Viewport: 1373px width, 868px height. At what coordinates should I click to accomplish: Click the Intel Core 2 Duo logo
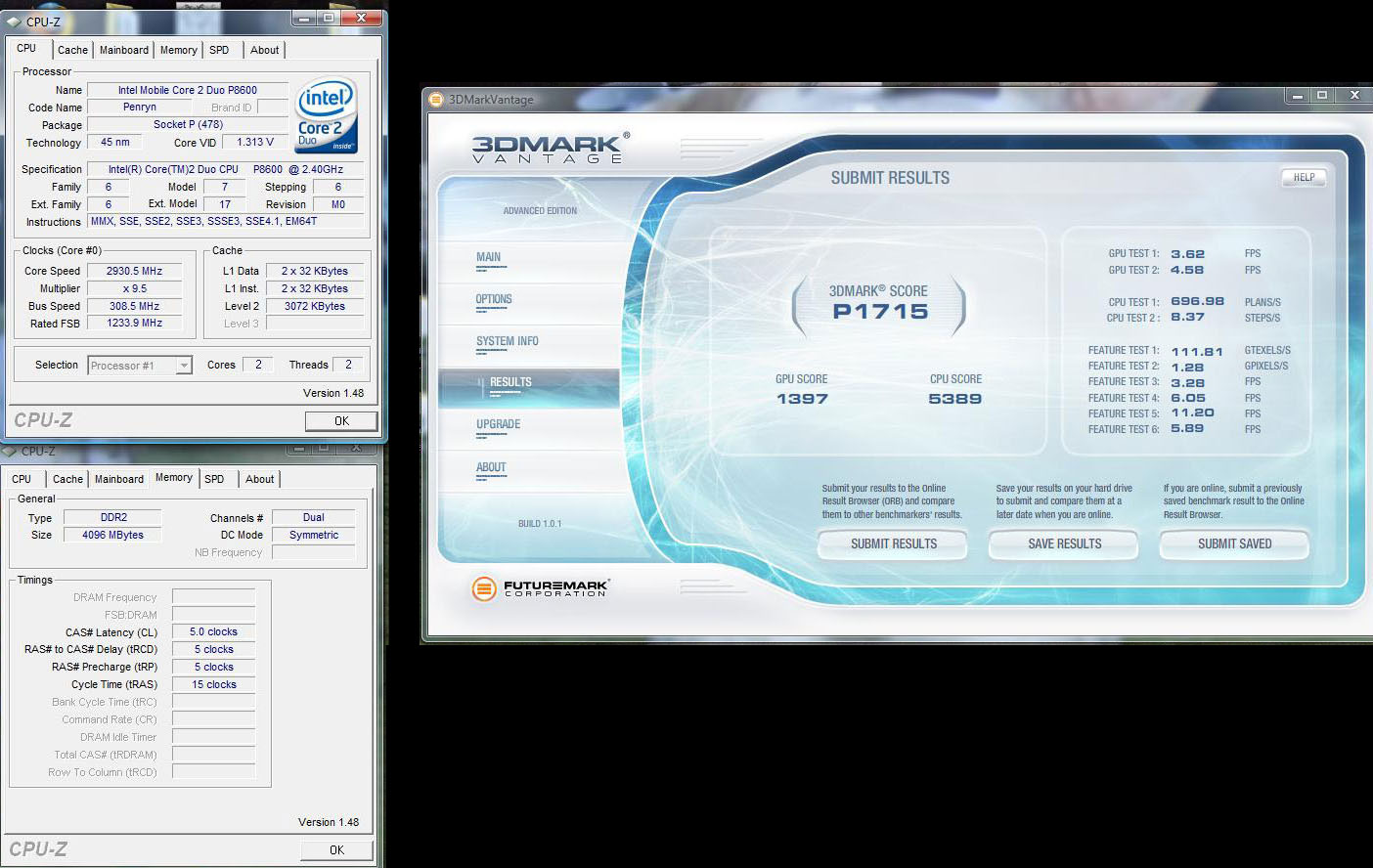(x=326, y=114)
